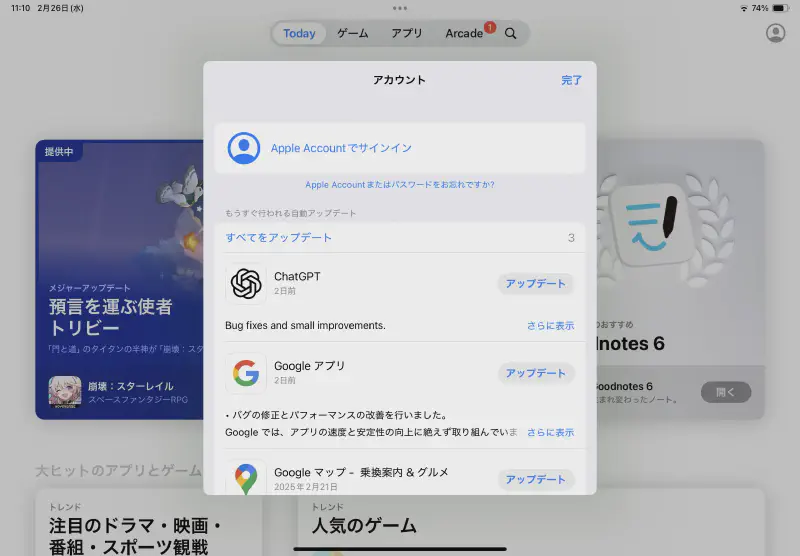
Task: Tap the forgot Apple Account or password link
Action: 400,185
